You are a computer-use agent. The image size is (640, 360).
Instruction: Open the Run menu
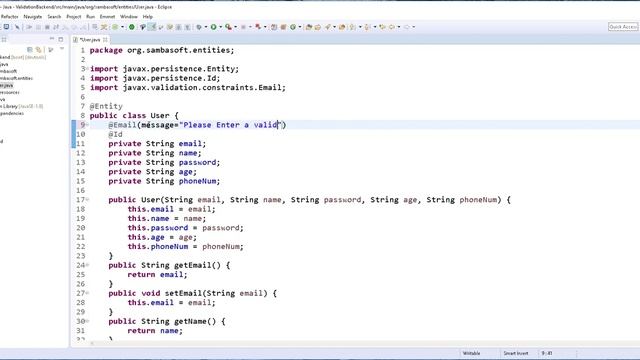pyautogui.click(x=90, y=17)
